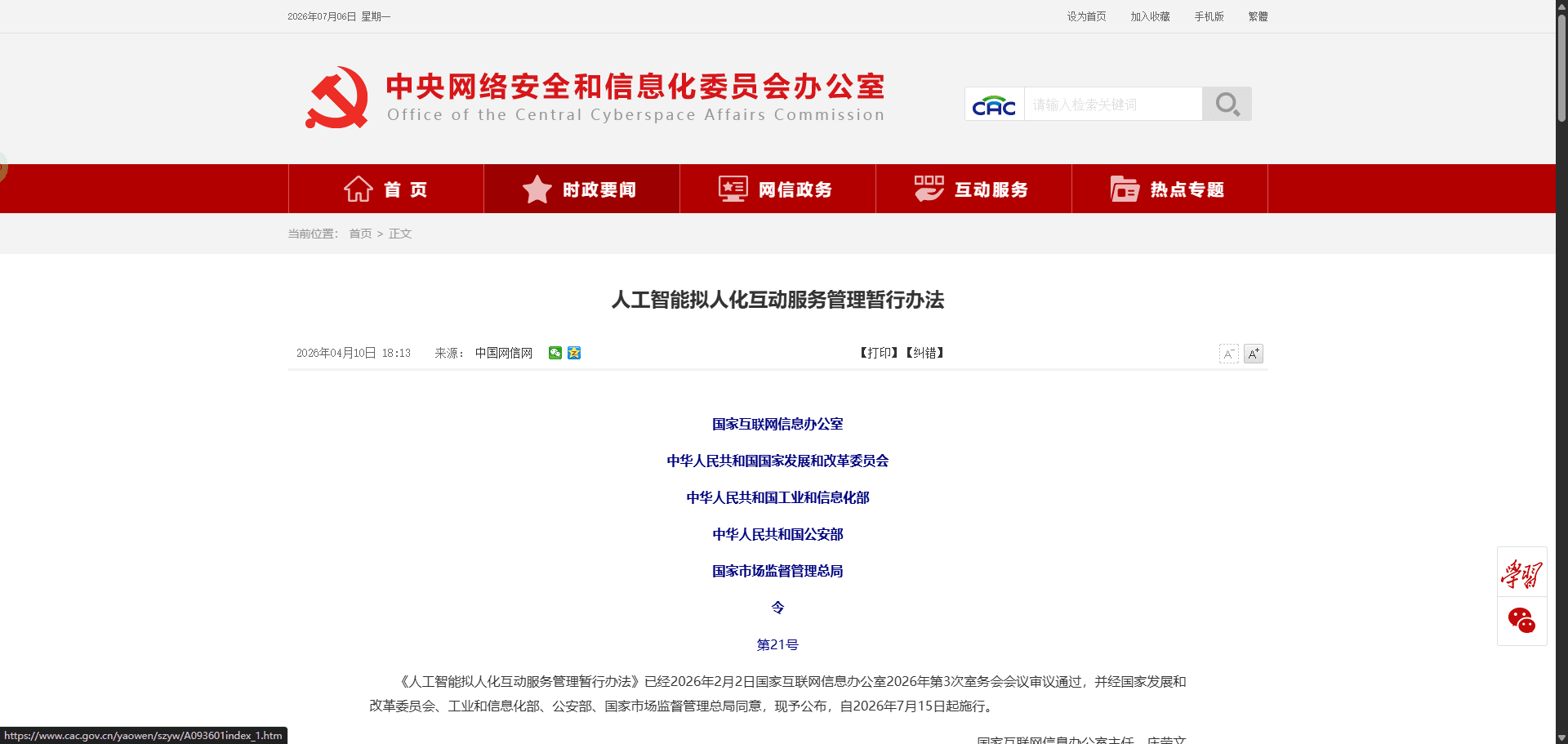This screenshot has width=1568, height=744.
Task: Open the 学习 floating sidebar icon
Action: (1521, 573)
